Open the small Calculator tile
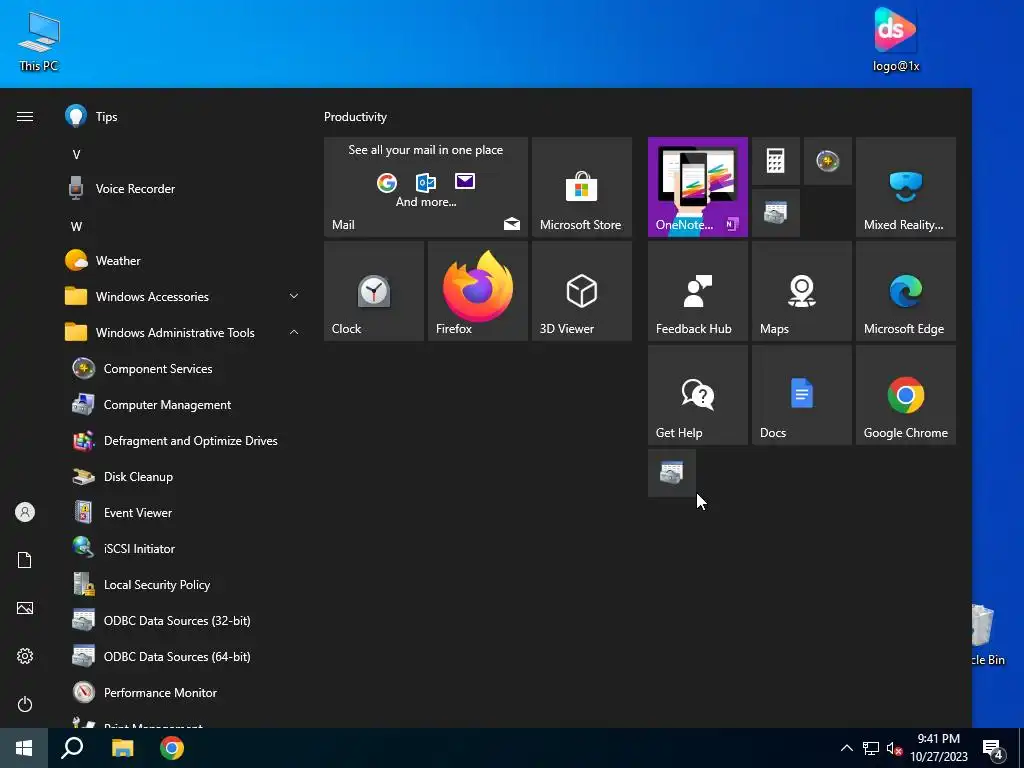1024x768 pixels. click(x=776, y=161)
